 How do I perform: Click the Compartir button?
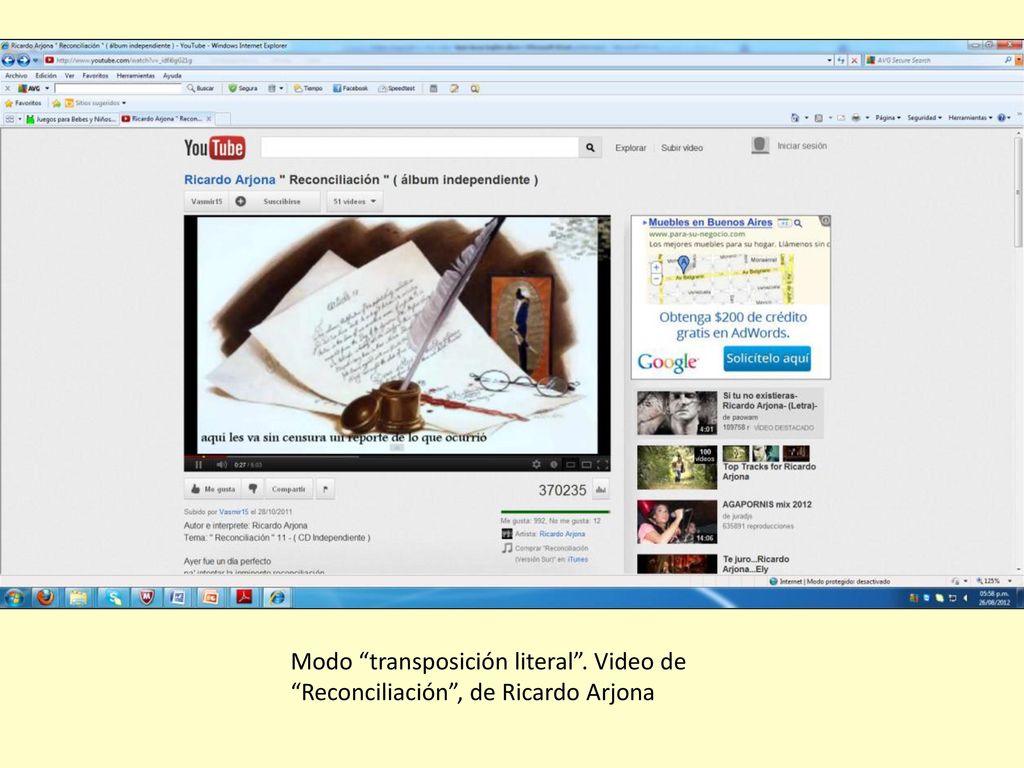[289, 488]
